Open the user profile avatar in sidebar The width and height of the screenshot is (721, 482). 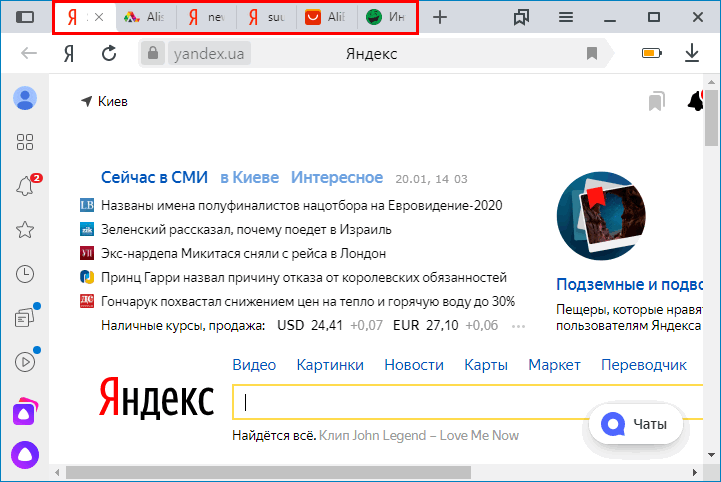[x=25, y=98]
